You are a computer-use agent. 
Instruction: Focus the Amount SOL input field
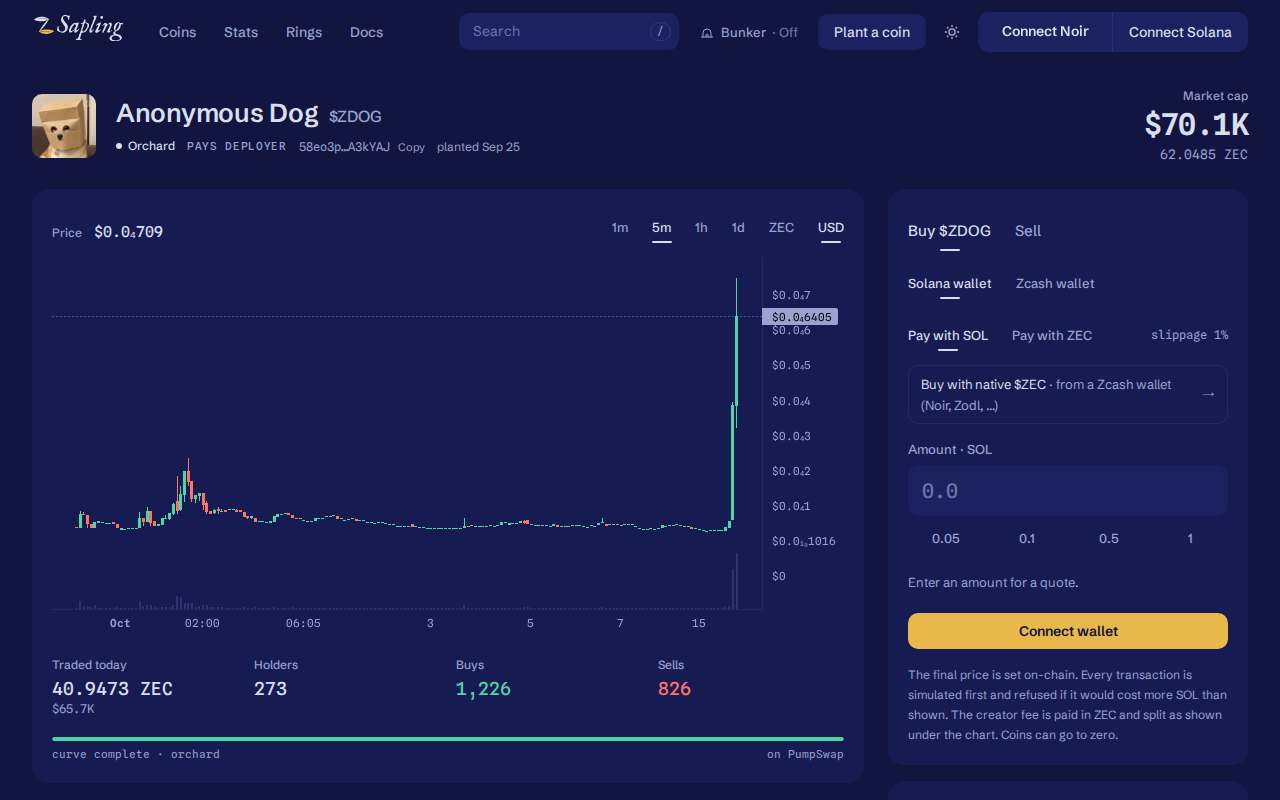tap(1068, 491)
